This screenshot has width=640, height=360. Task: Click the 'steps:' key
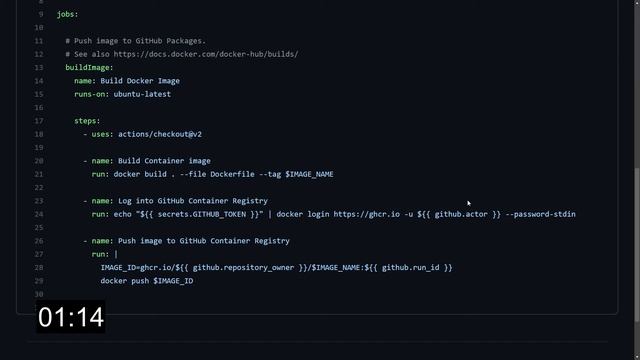[x=87, y=121]
